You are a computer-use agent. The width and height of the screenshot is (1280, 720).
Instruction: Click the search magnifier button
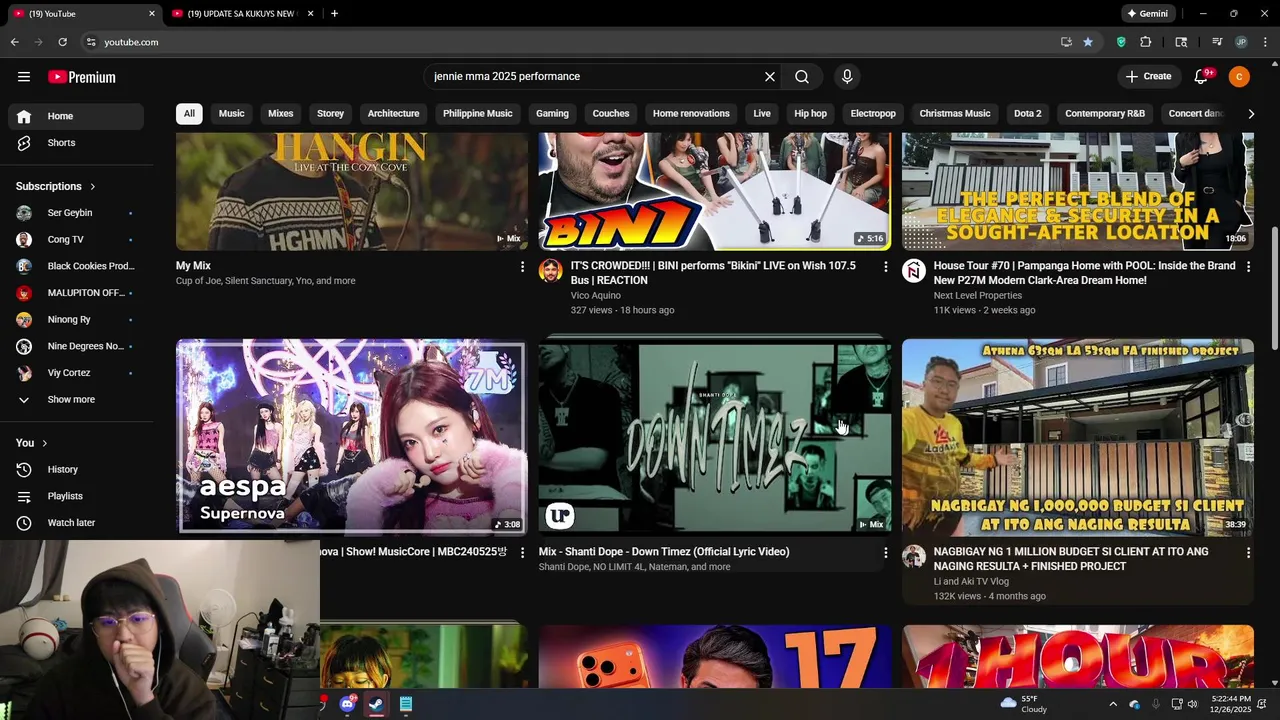(x=802, y=77)
